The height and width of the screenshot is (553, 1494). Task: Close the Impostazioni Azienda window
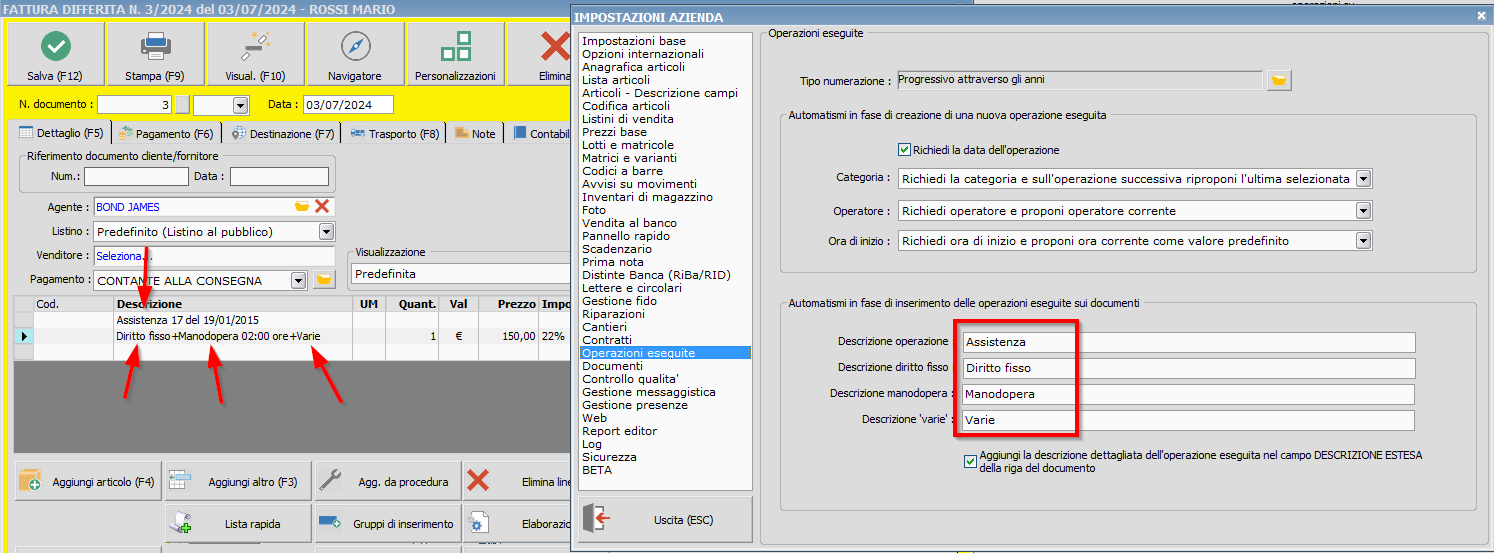tap(1481, 17)
